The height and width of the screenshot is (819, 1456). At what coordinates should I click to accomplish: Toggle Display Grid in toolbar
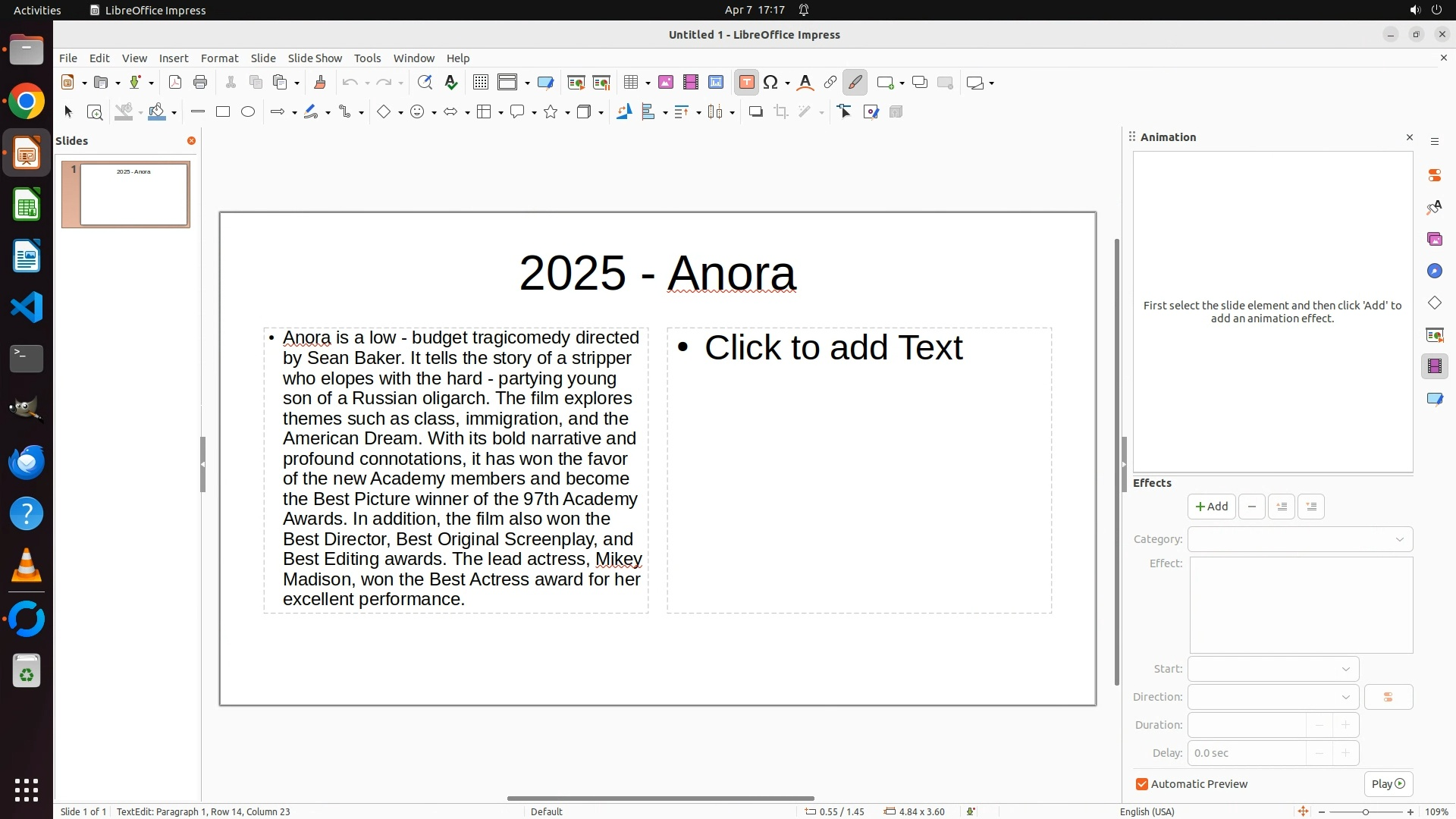pyautogui.click(x=480, y=83)
